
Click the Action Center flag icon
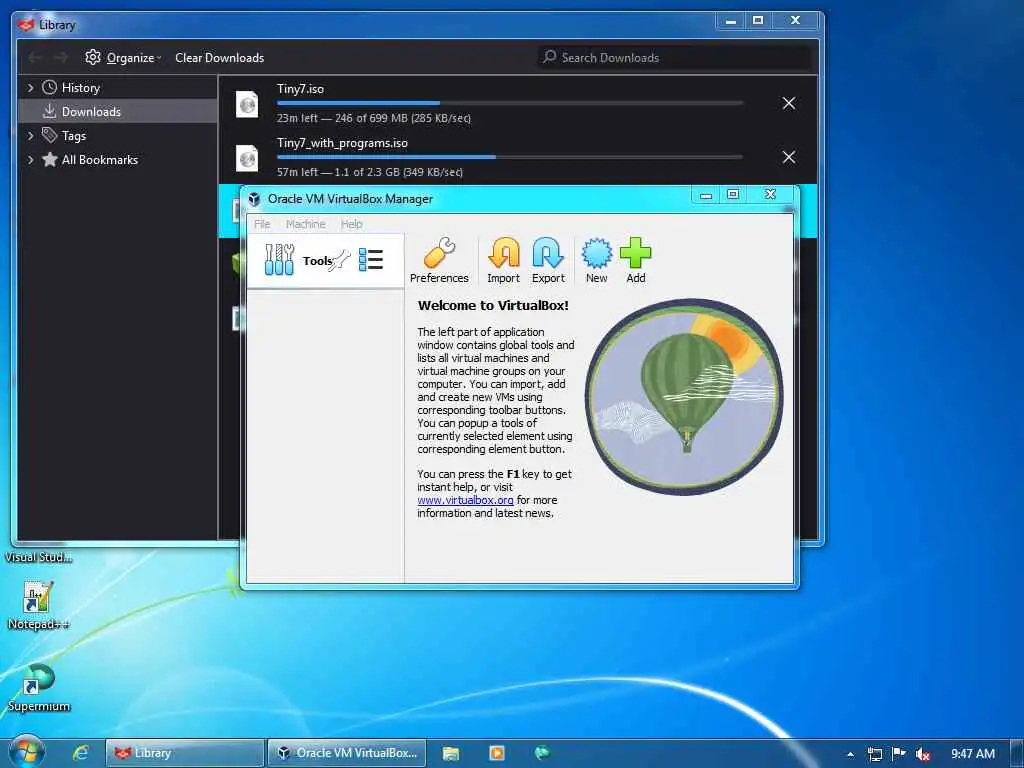tap(899, 754)
